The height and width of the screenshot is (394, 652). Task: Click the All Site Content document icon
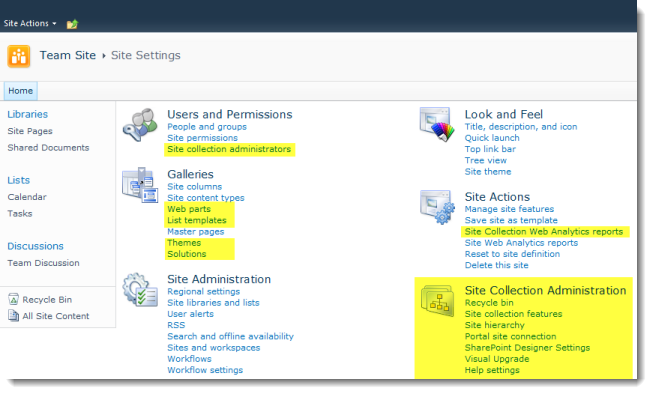point(13,316)
